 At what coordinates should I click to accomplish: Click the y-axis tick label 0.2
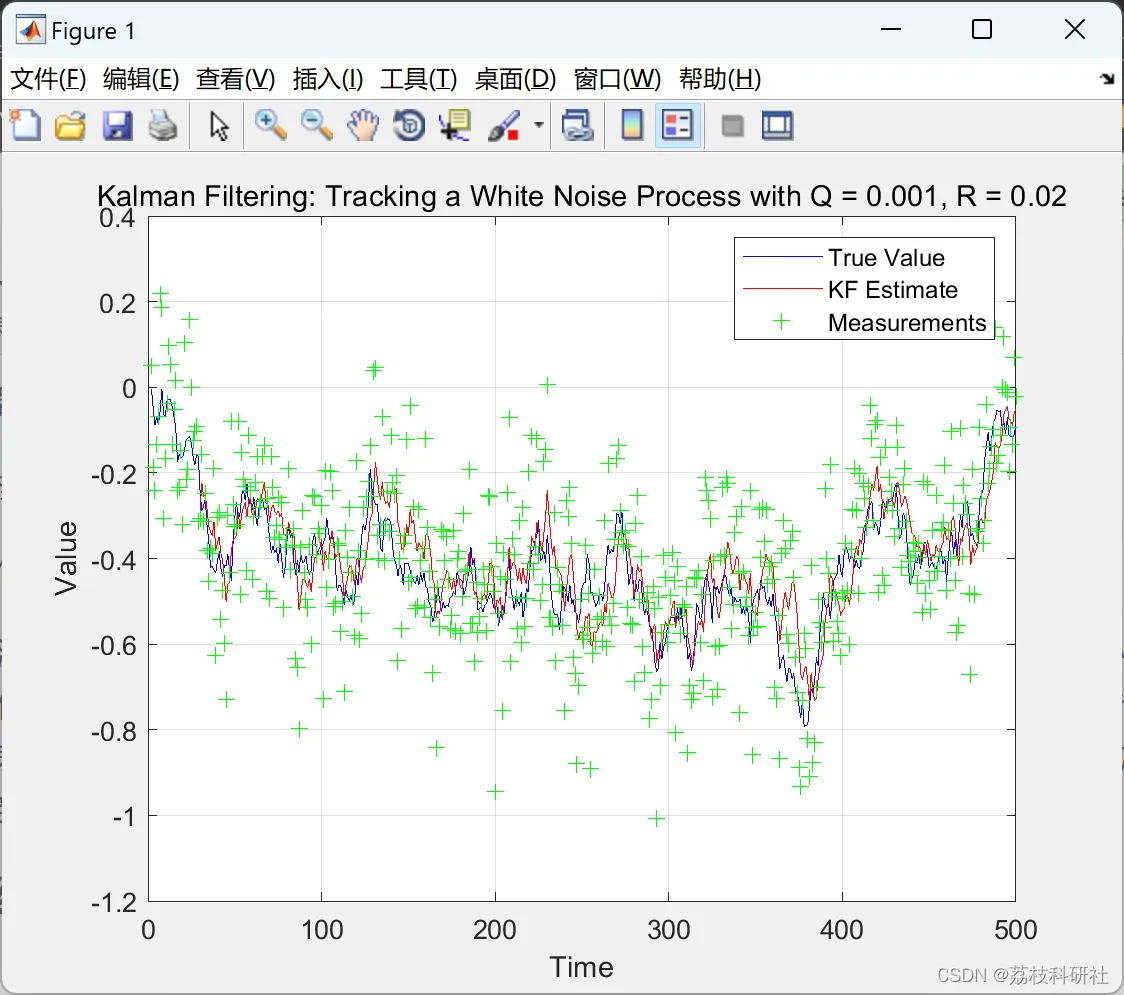coord(118,303)
